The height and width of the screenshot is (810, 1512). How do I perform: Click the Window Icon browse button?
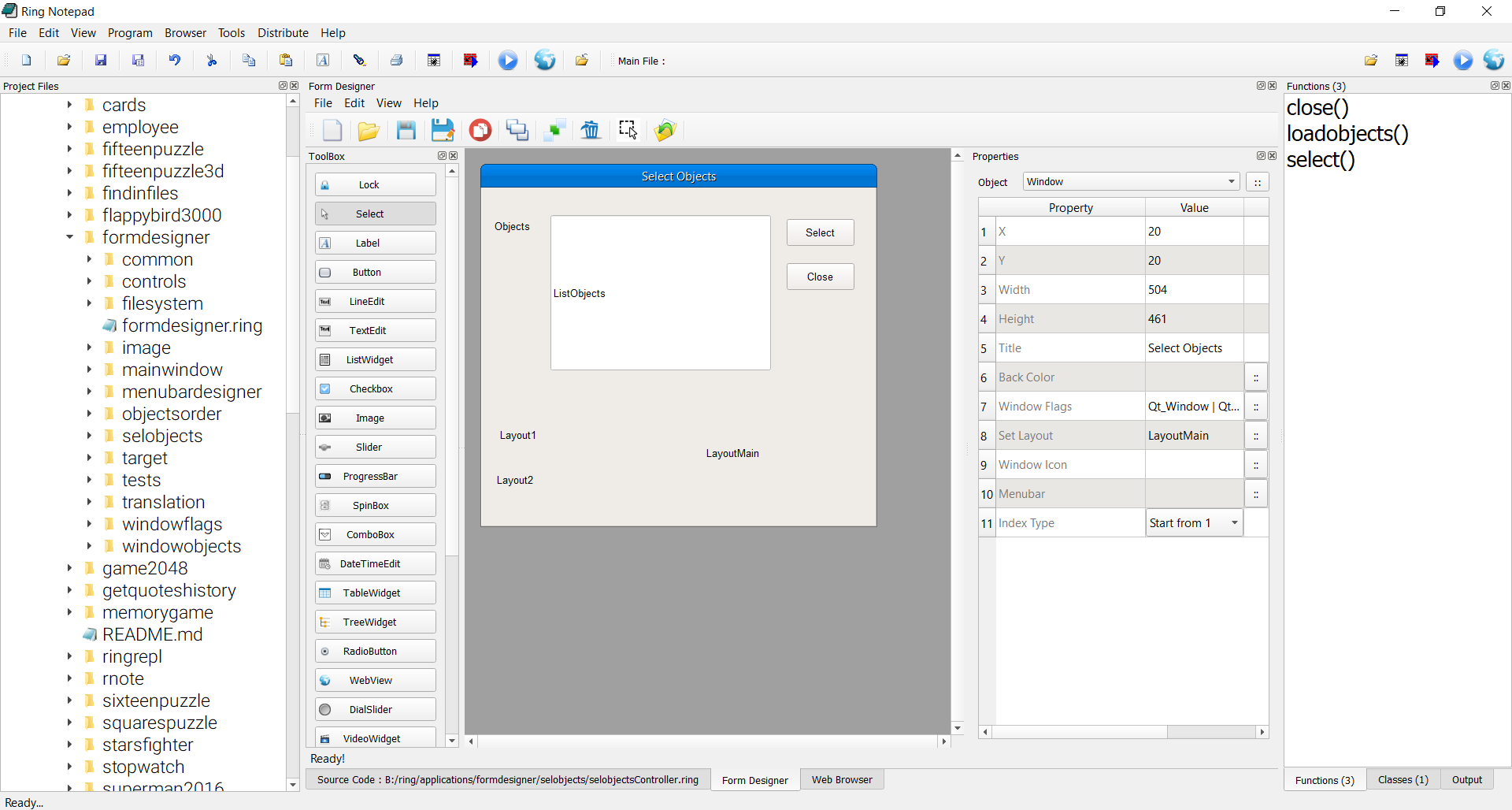pos(1256,465)
